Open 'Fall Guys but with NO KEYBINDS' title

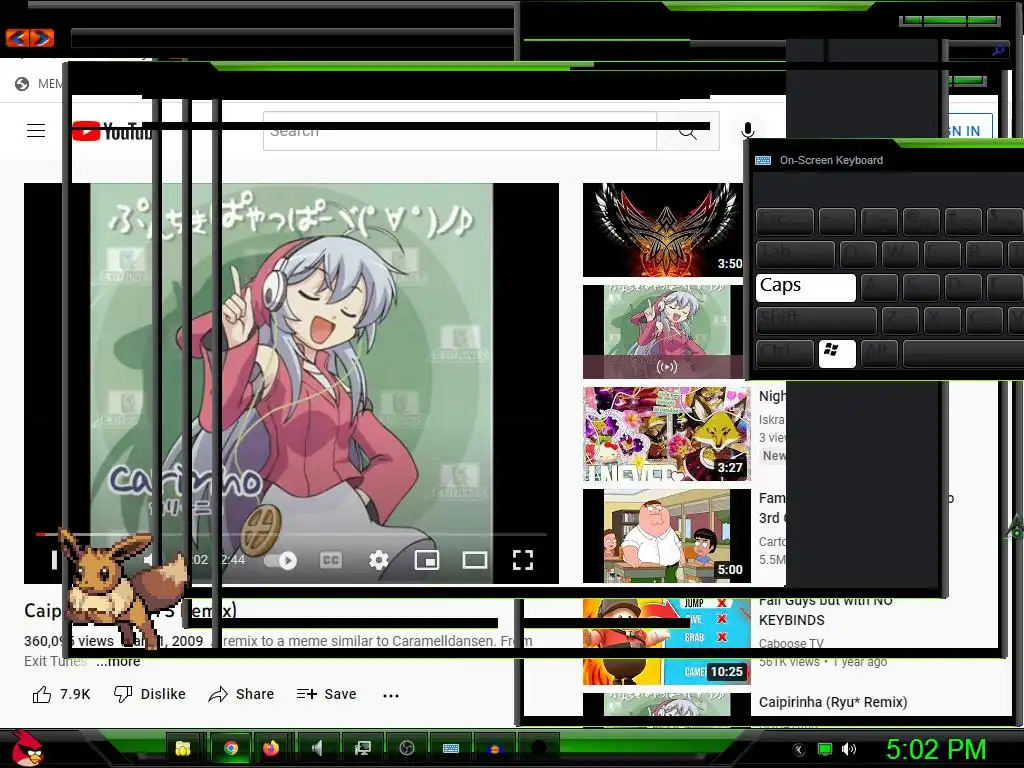coord(825,611)
